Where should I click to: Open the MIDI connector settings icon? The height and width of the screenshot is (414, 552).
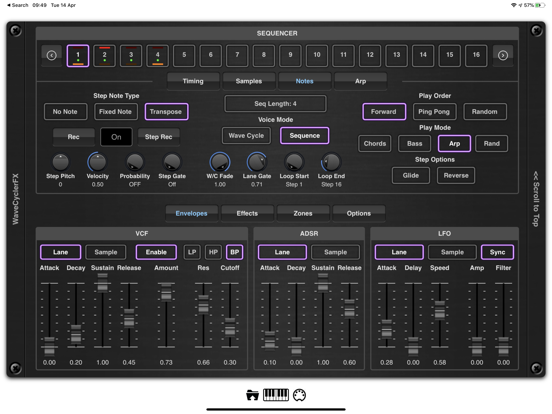pyautogui.click(x=299, y=395)
